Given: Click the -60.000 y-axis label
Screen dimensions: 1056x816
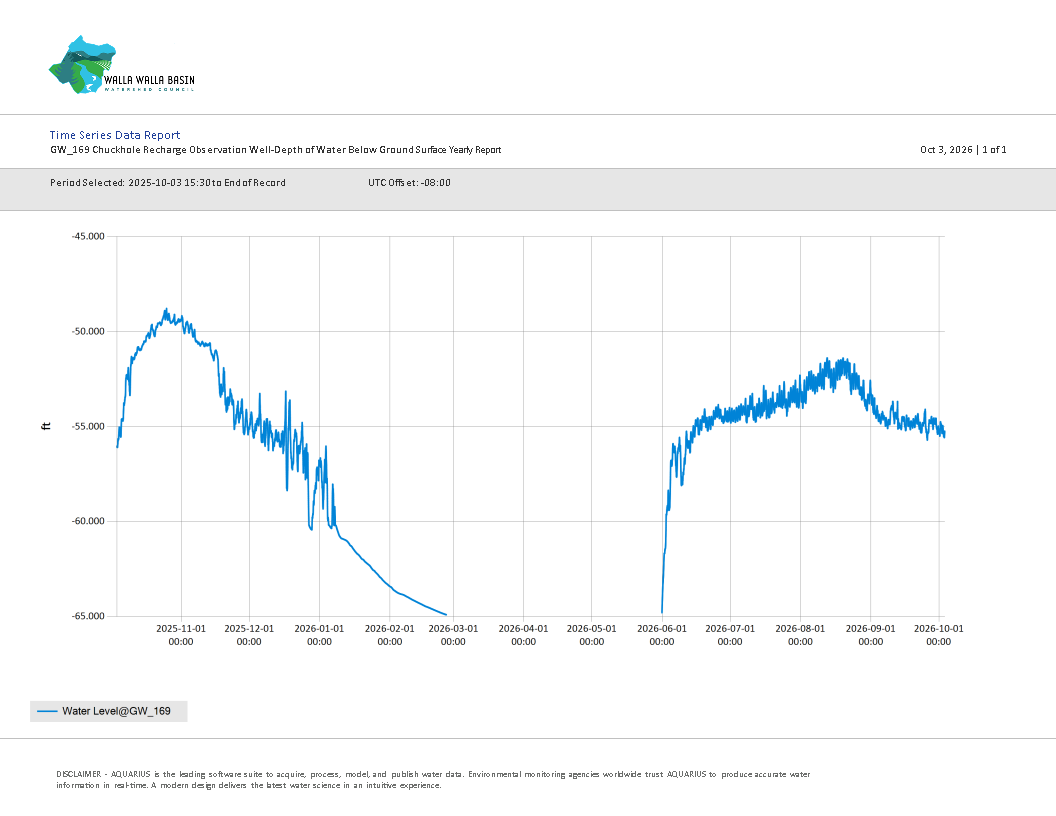Looking at the screenshot, I should coord(88,521).
